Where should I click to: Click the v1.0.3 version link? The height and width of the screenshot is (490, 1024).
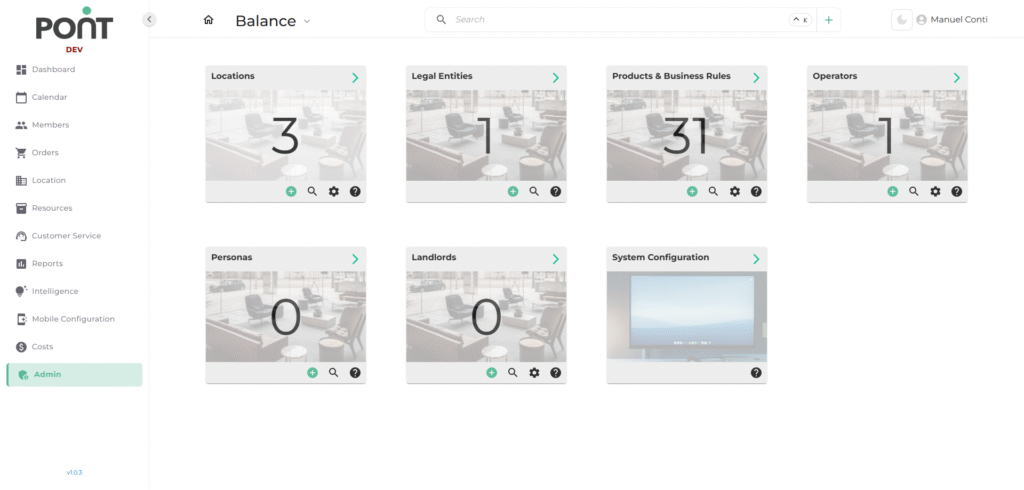(x=74, y=472)
